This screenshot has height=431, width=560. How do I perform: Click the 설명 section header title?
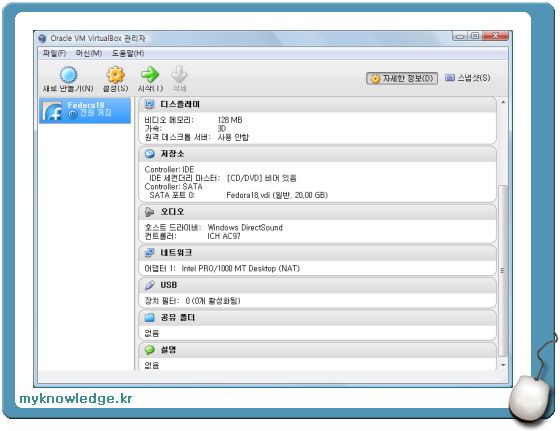pos(168,350)
